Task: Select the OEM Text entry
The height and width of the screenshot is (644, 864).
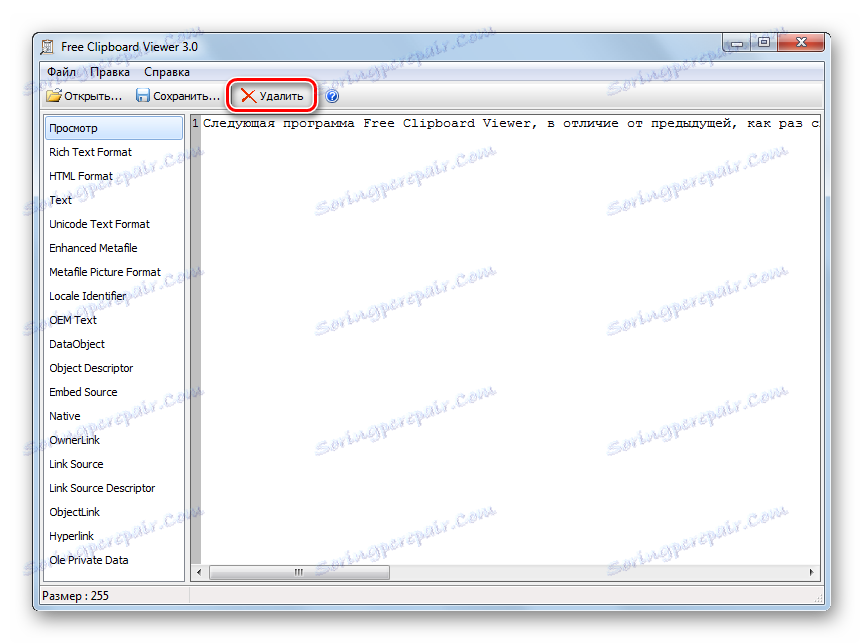Action: click(x=73, y=319)
